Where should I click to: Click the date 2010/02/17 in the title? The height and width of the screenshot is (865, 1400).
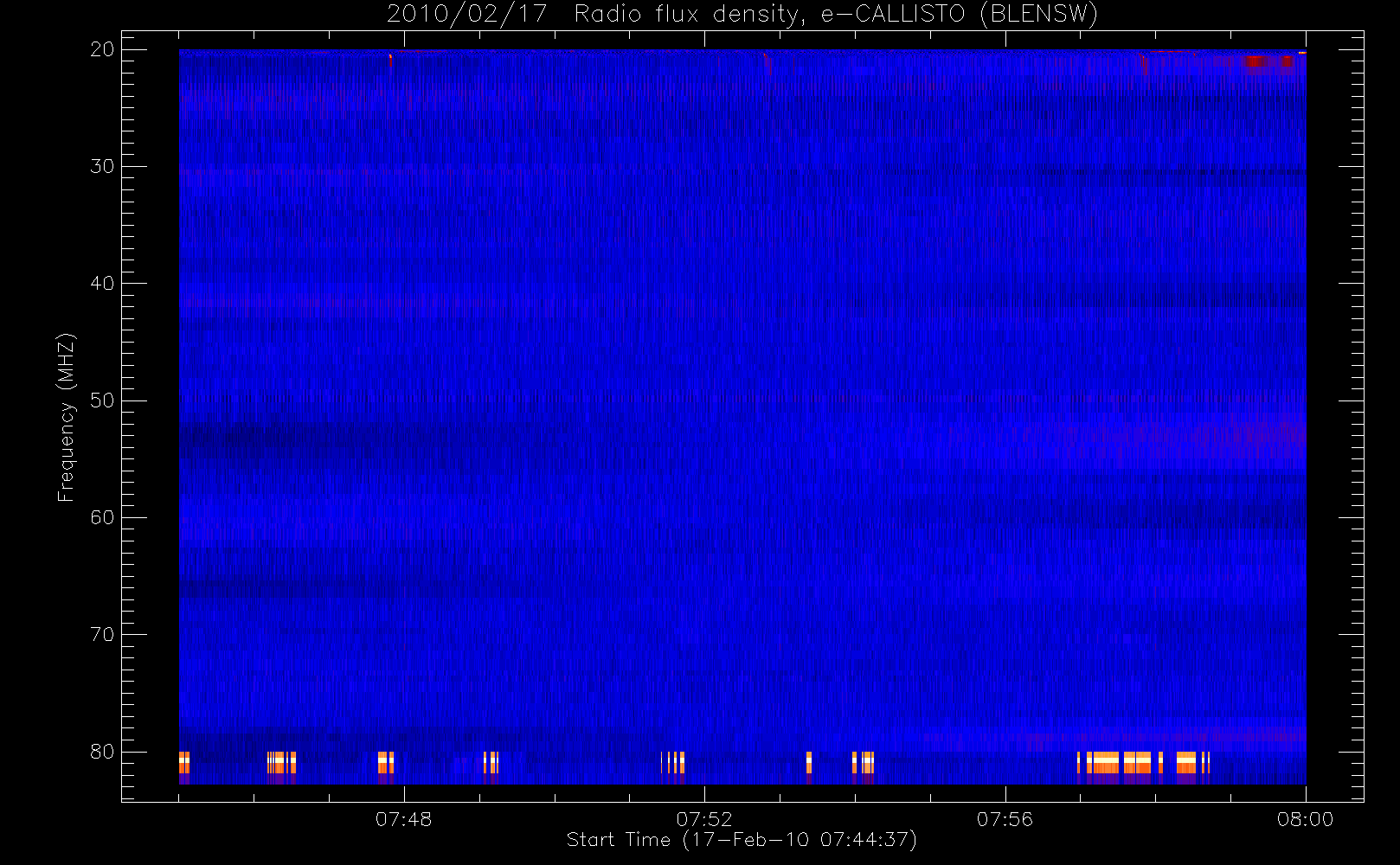[x=466, y=15]
